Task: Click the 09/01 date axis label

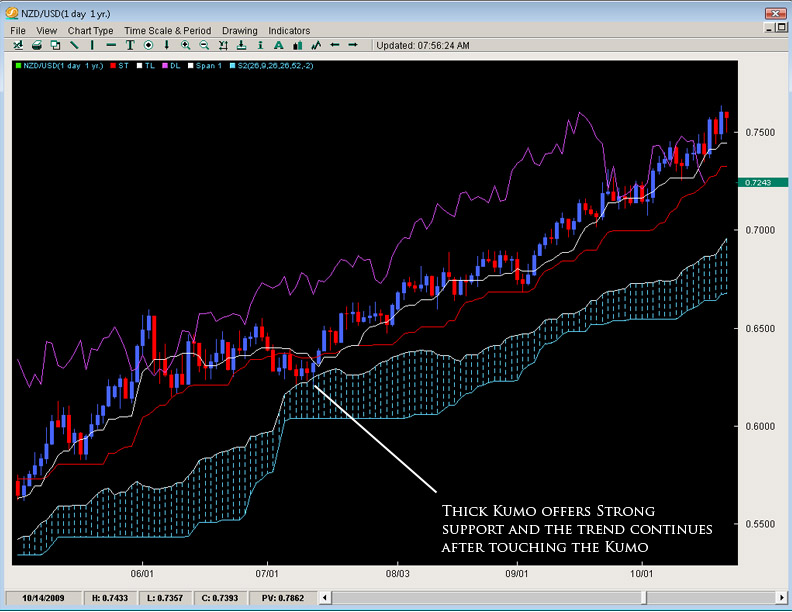Action: (x=516, y=574)
